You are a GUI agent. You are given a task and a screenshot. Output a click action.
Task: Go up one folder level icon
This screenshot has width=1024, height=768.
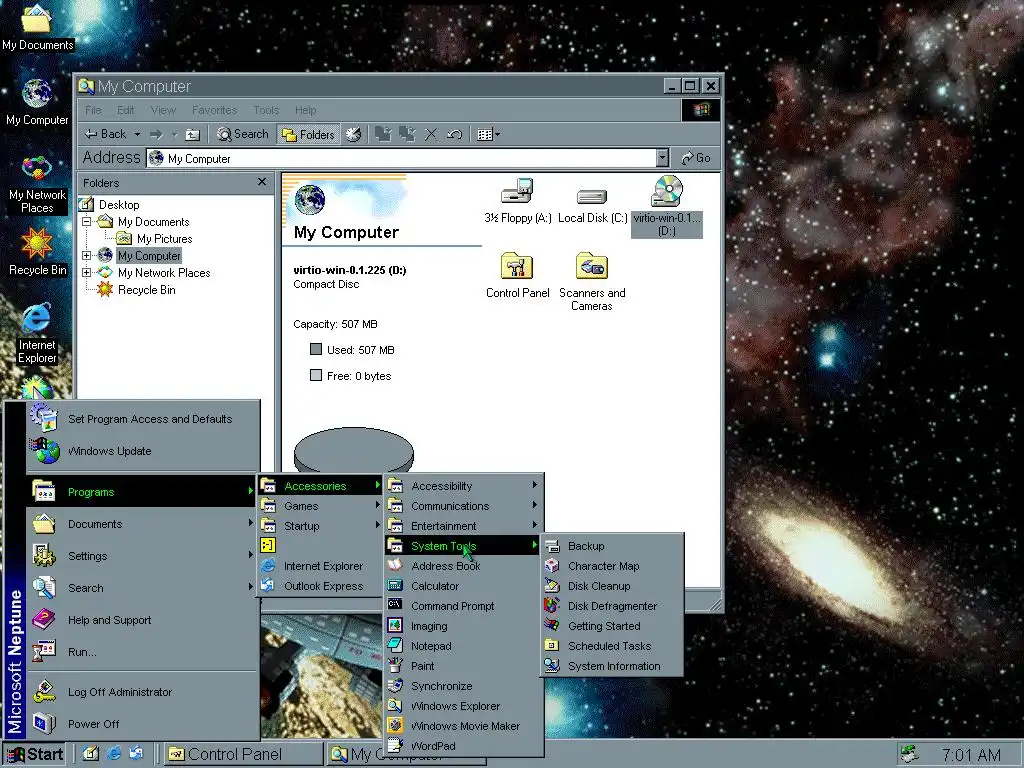[x=193, y=135]
